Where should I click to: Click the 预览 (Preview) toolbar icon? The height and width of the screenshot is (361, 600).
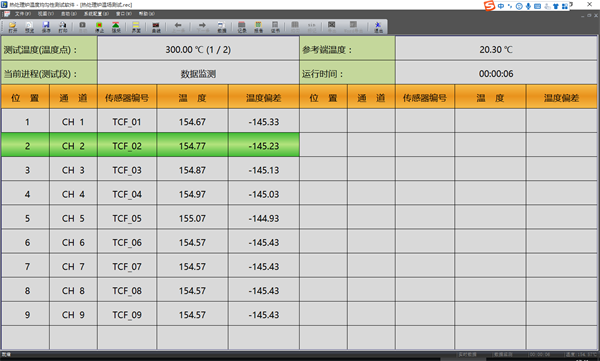(x=29, y=27)
